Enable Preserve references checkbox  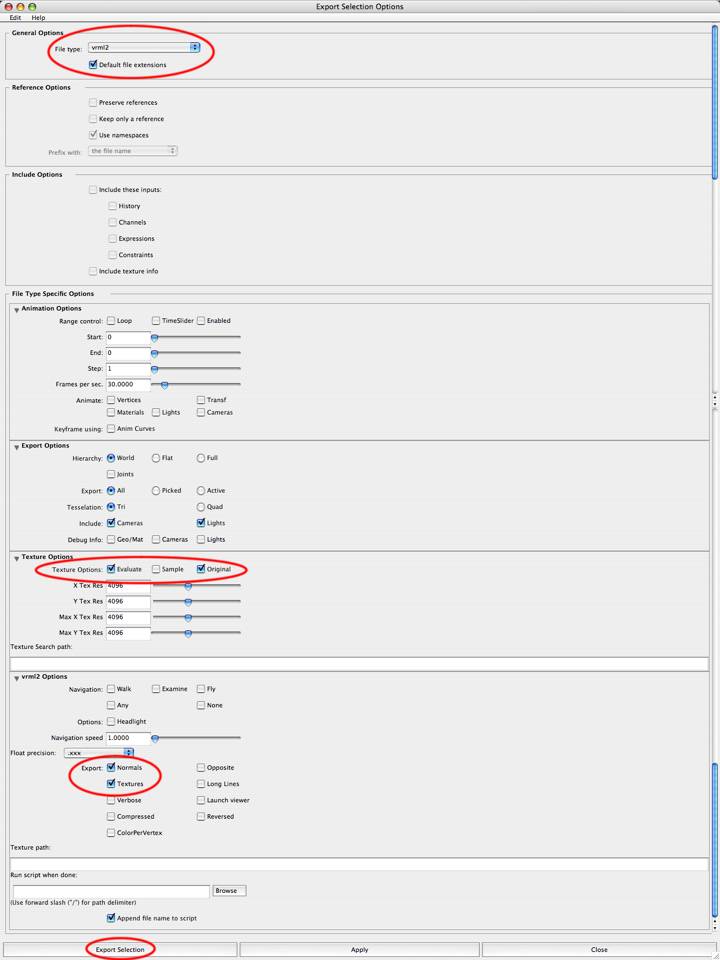pyautogui.click(x=93, y=102)
